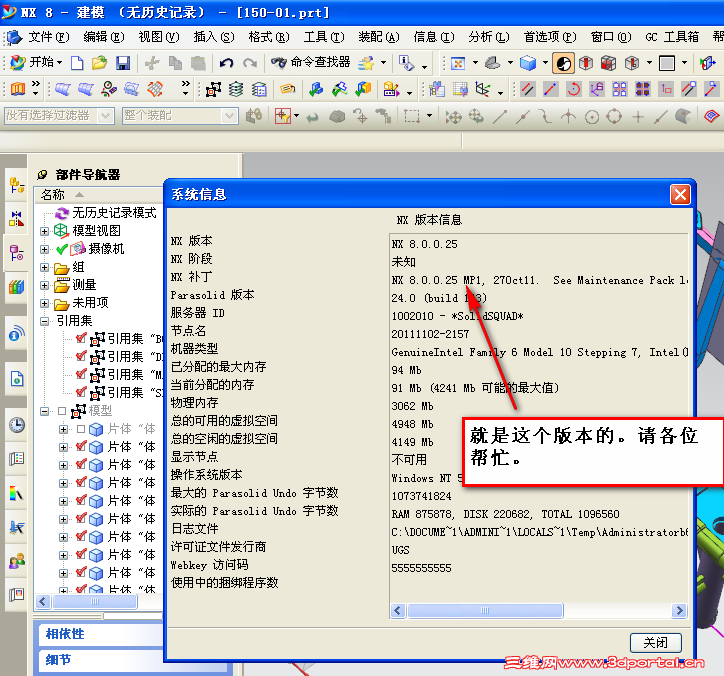Click the Redo arrow icon
This screenshot has height=676, width=724.
click(x=250, y=63)
